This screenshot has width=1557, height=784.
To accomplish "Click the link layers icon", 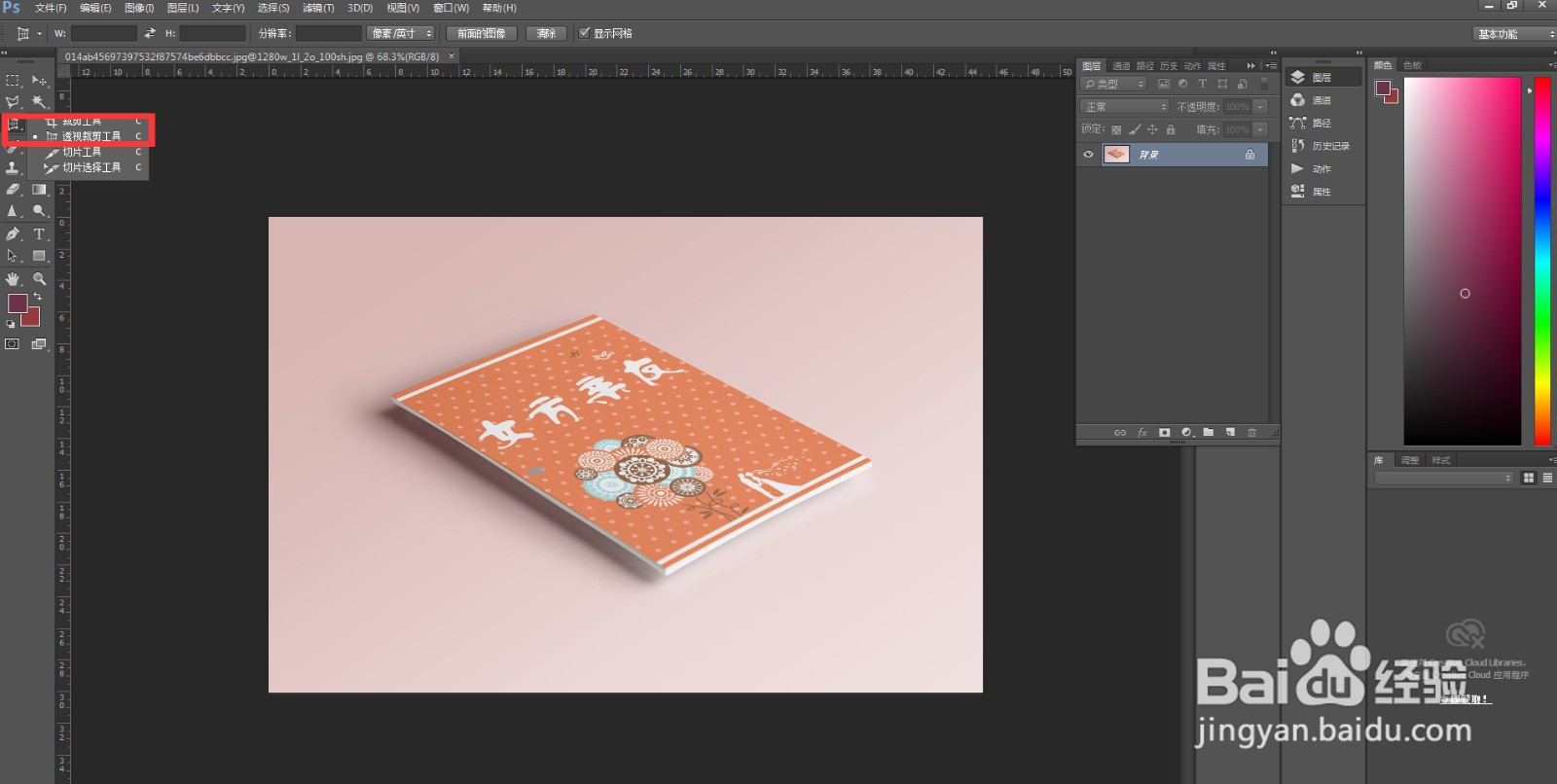I will pyautogui.click(x=1120, y=433).
